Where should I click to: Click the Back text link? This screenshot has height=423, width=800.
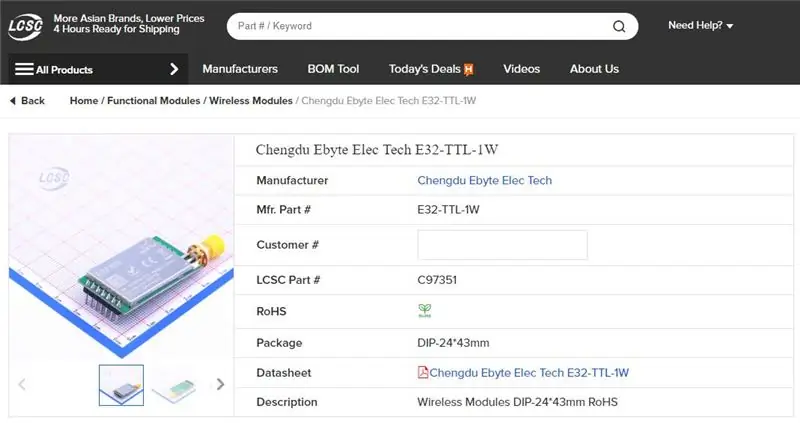33,101
